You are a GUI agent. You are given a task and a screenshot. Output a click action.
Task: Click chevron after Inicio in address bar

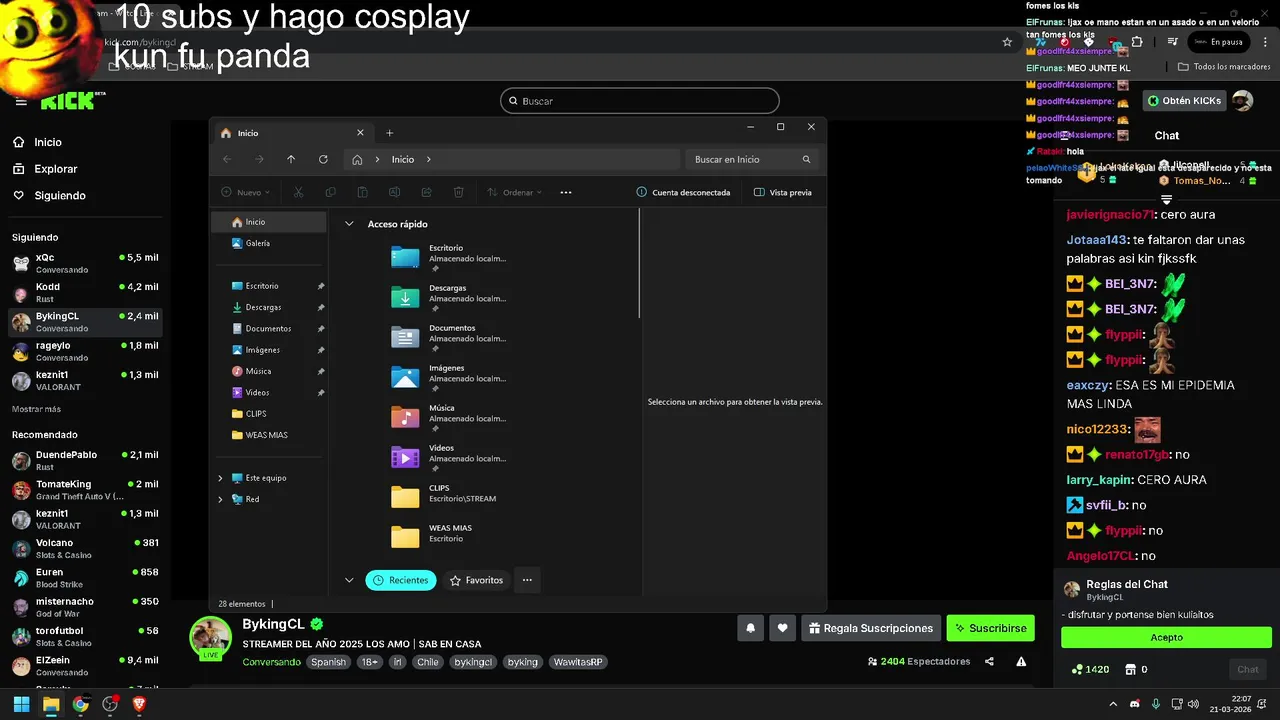(x=429, y=159)
